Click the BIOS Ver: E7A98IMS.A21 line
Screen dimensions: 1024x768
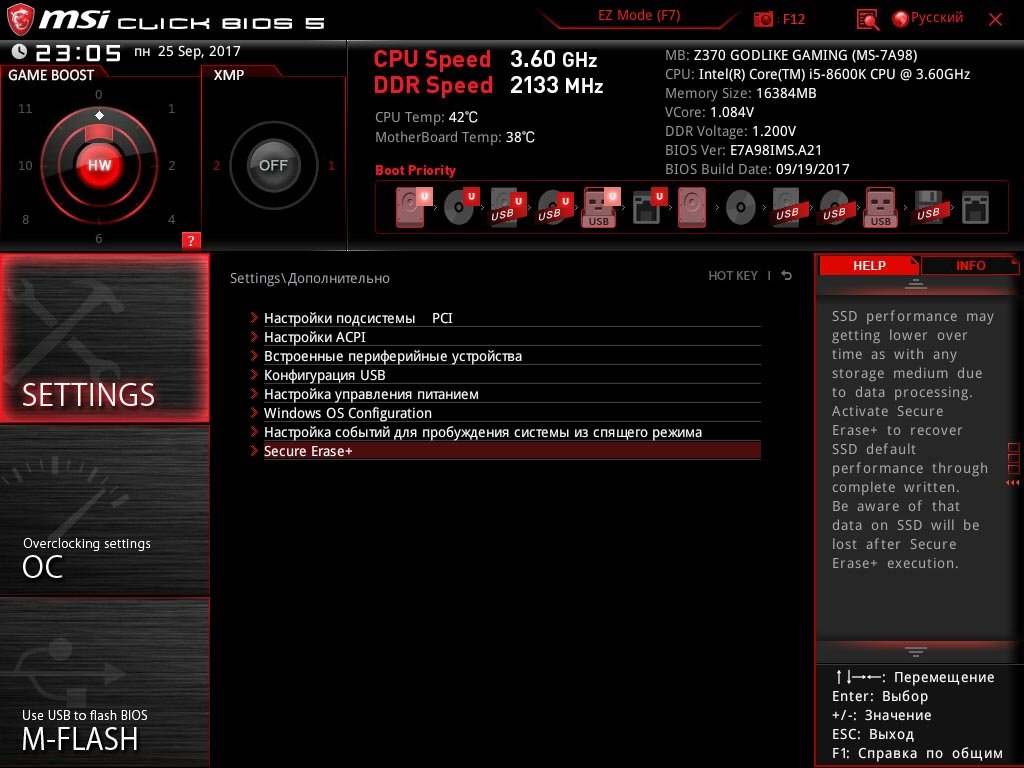coord(743,150)
